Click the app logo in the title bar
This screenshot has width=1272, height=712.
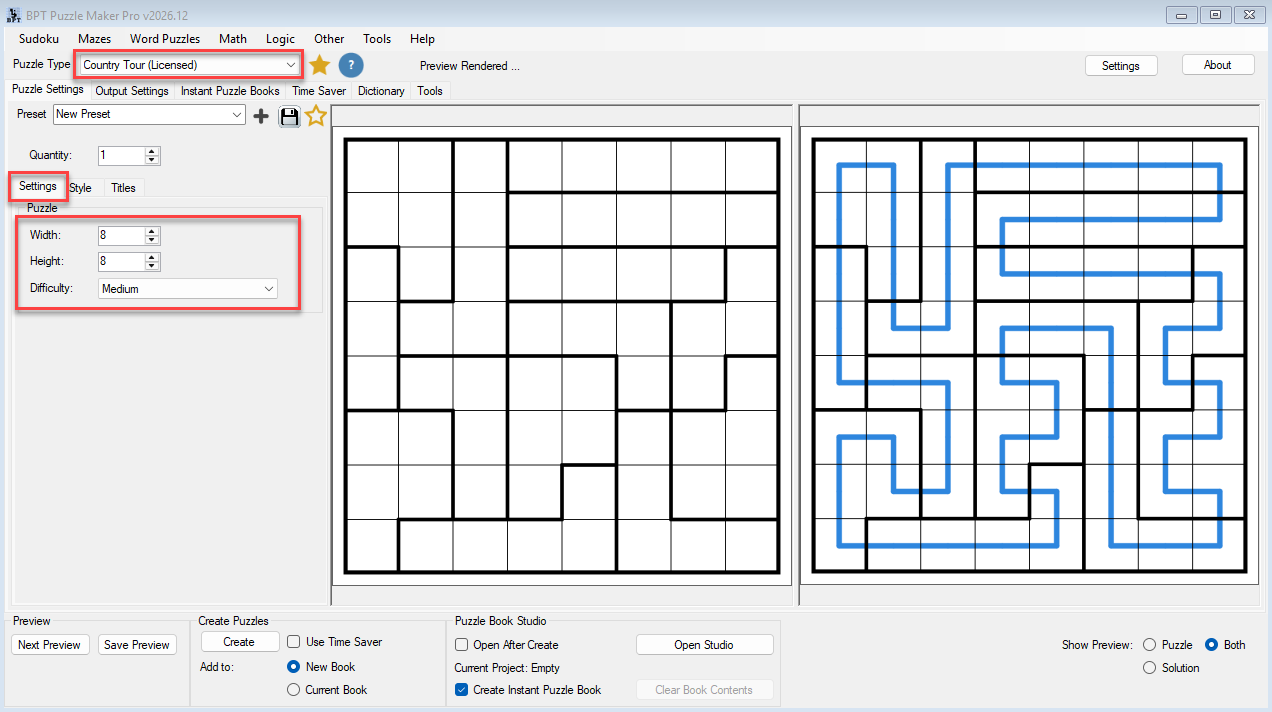pyautogui.click(x=14, y=15)
